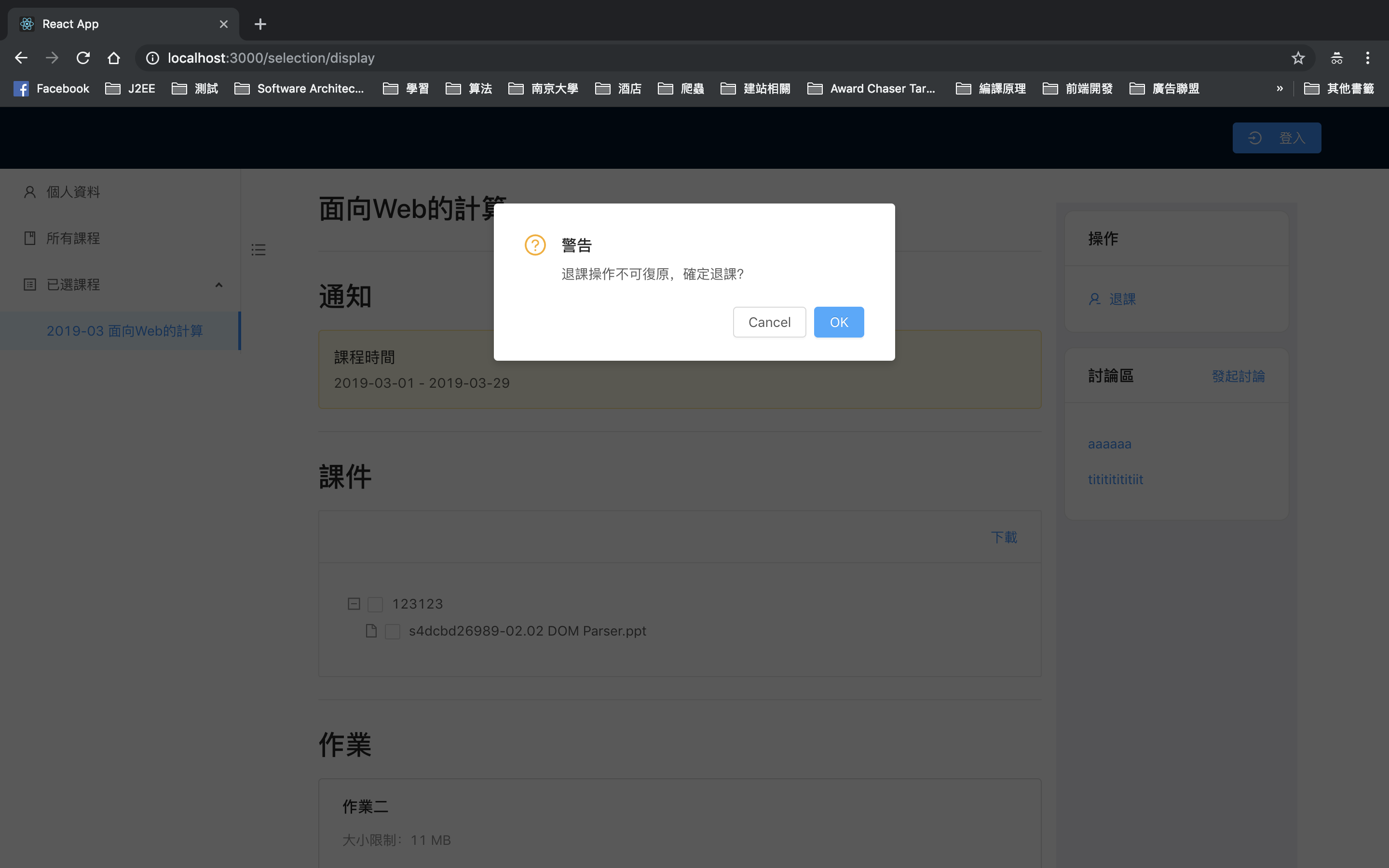Open a new browser tab
This screenshot has height=868, width=1389.
pyautogui.click(x=260, y=24)
